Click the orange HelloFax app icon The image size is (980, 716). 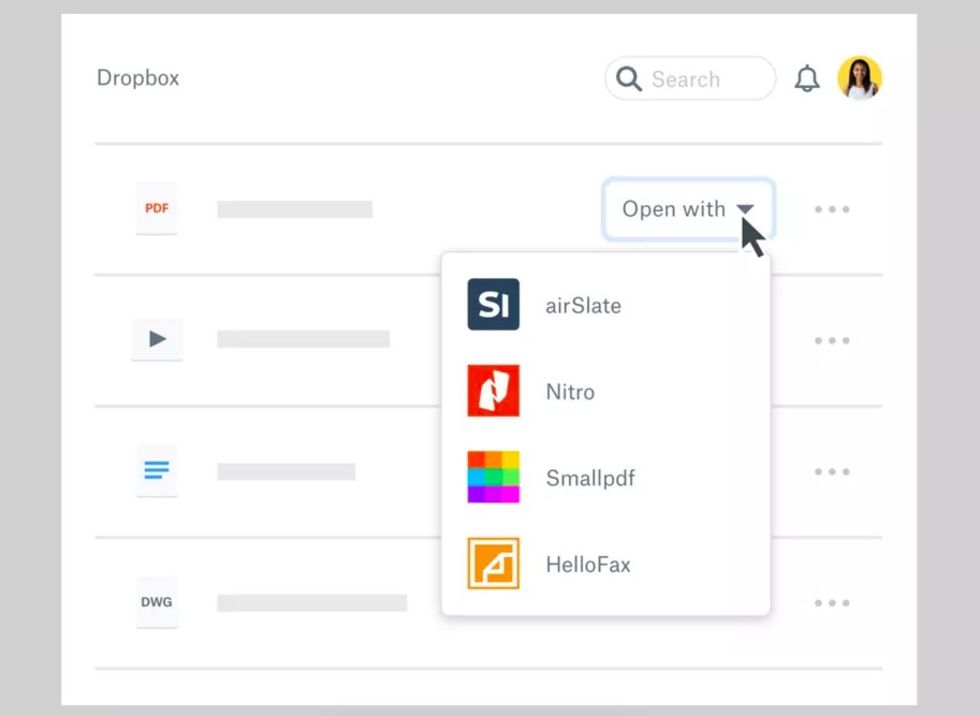pyautogui.click(x=493, y=563)
